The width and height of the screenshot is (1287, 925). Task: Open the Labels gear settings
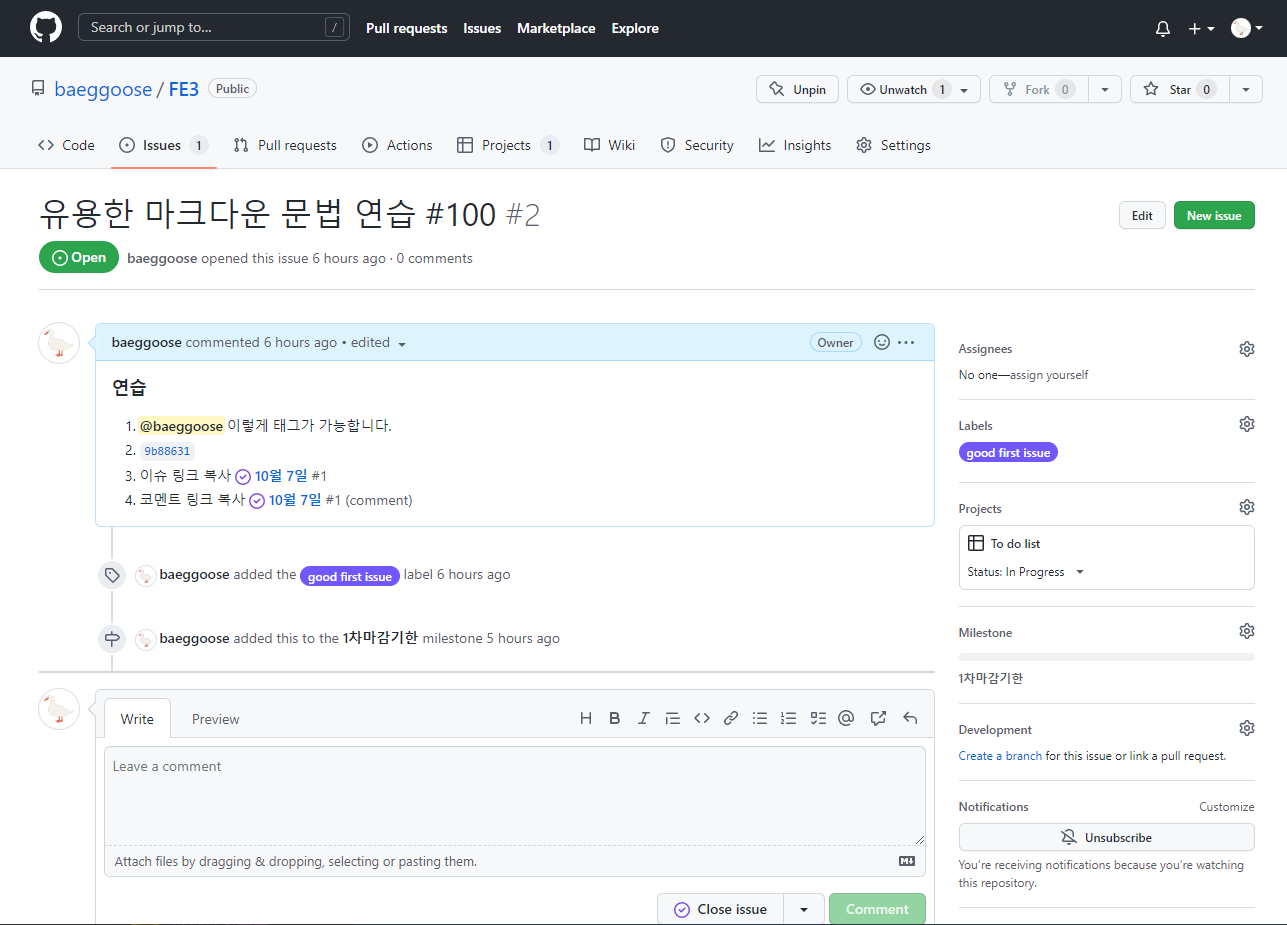(1246, 424)
